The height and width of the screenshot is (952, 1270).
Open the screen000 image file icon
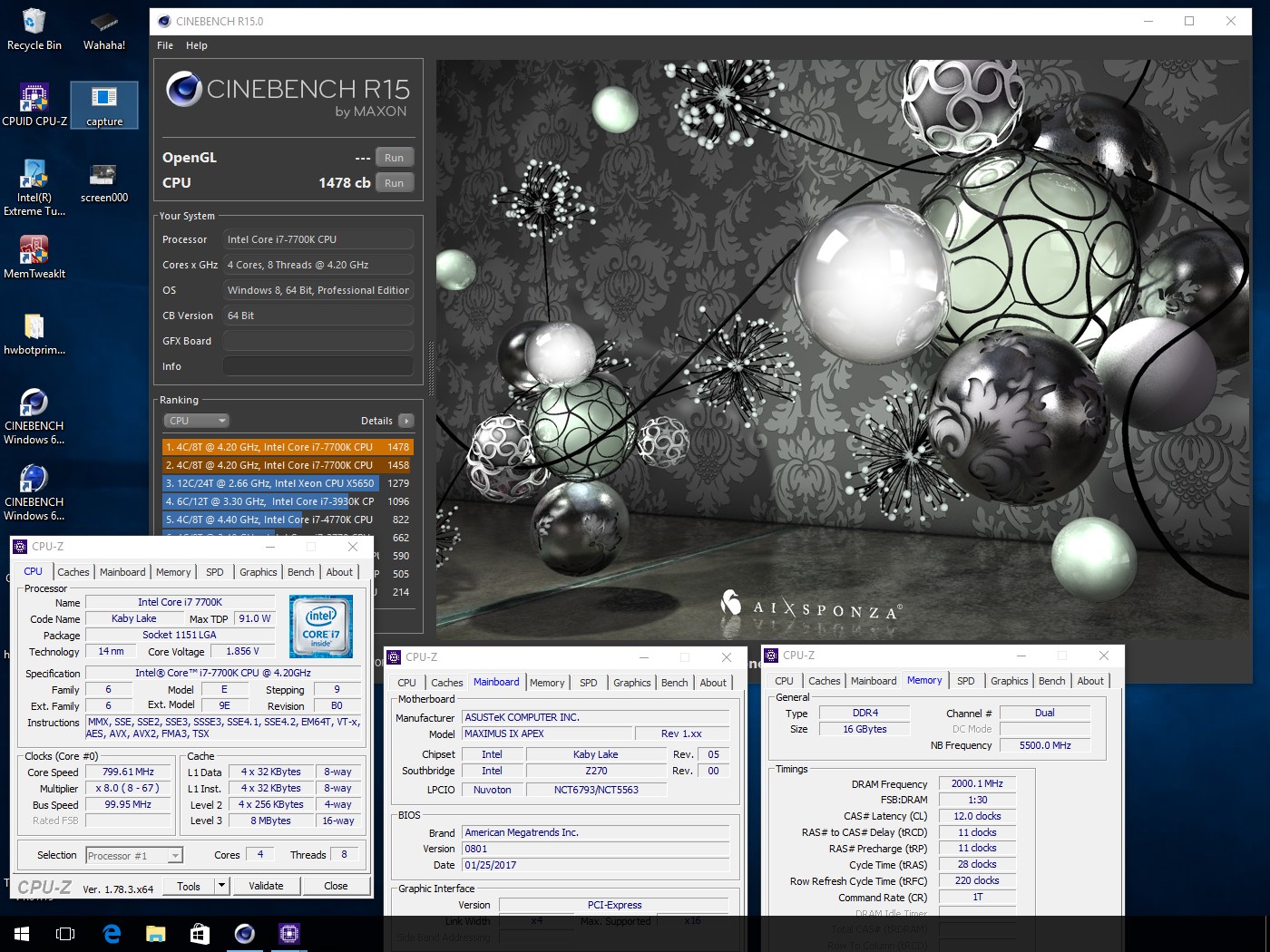pos(104,182)
